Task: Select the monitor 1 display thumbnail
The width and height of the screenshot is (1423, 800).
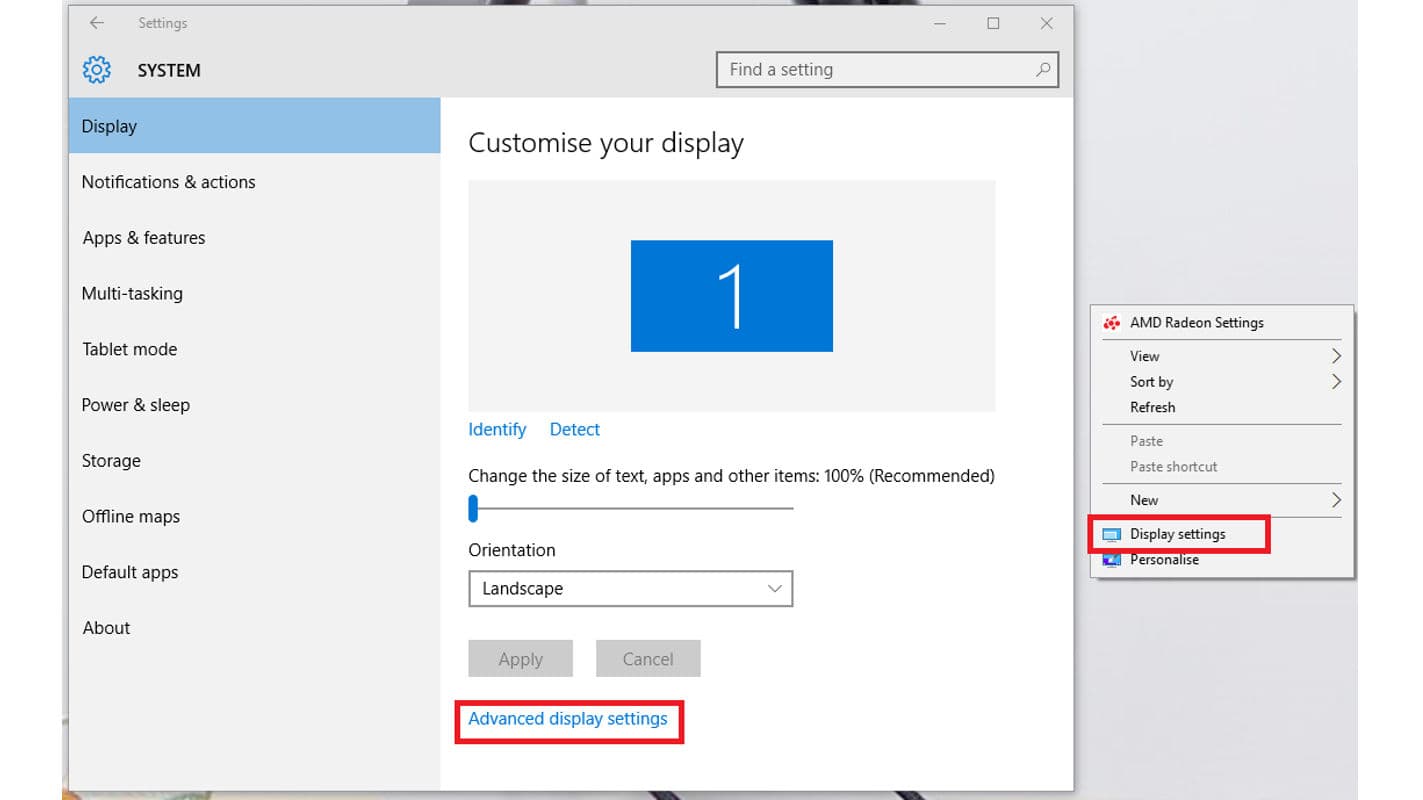Action: click(731, 296)
